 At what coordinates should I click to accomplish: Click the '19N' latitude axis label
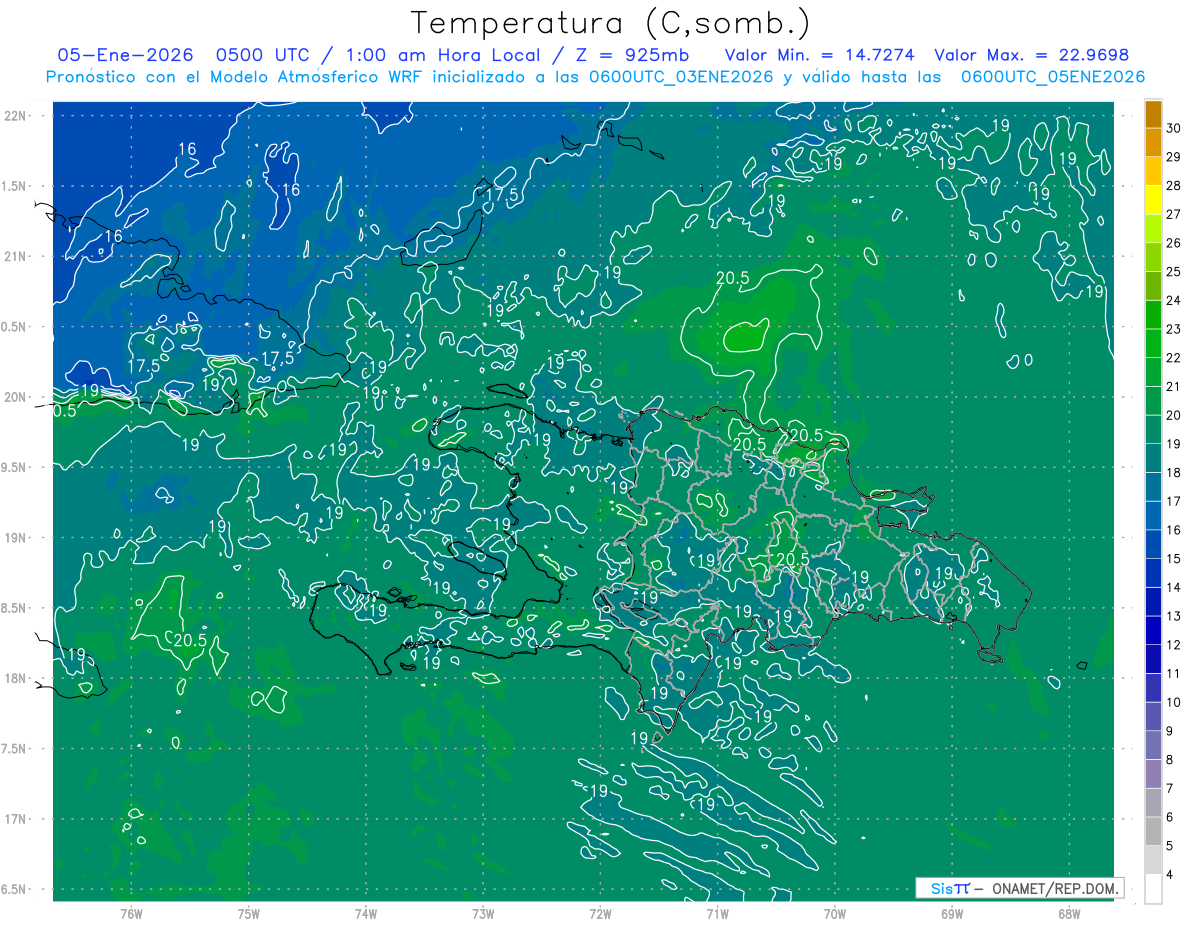17,537
